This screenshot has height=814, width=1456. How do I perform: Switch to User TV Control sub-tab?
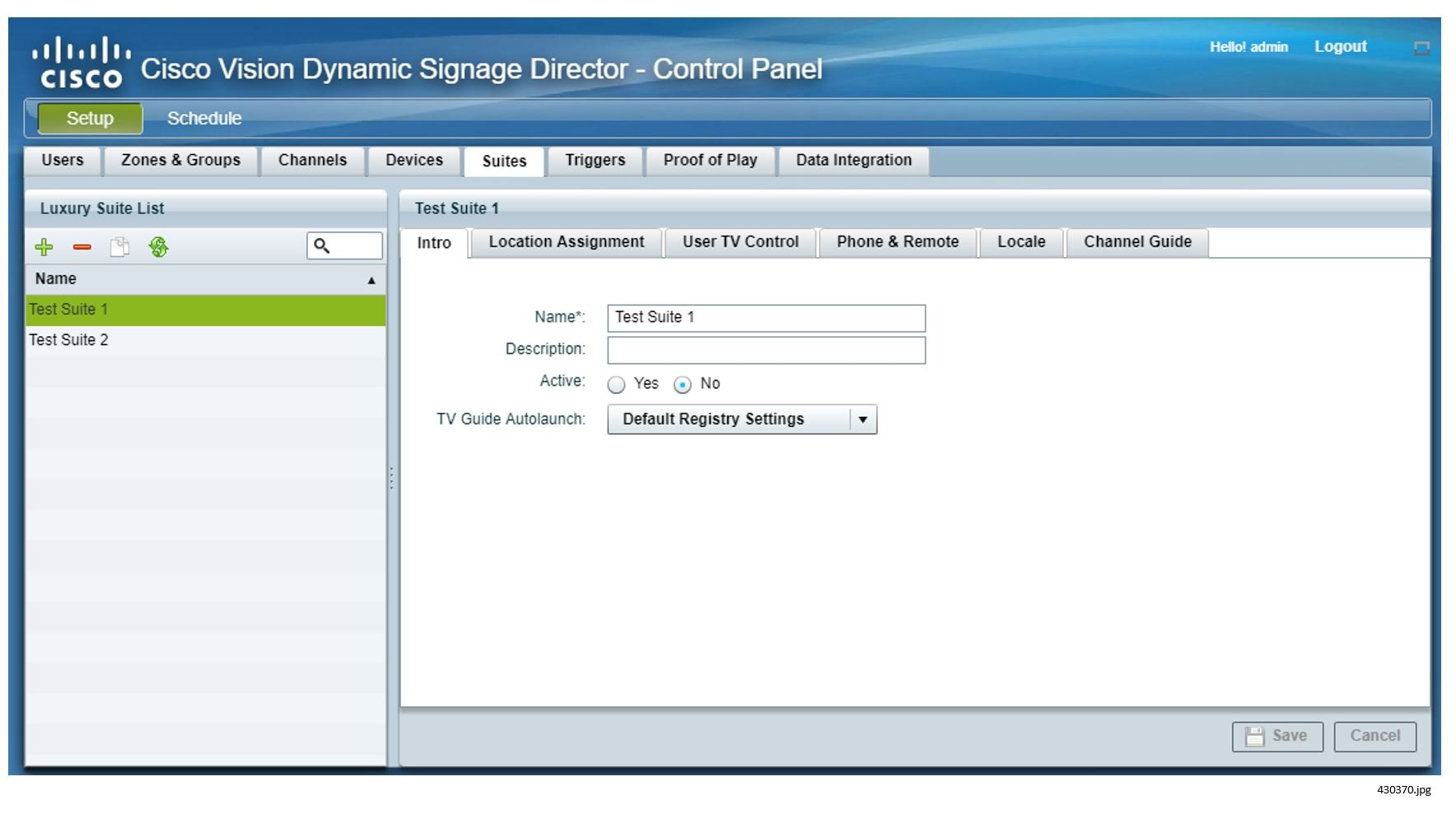(740, 242)
